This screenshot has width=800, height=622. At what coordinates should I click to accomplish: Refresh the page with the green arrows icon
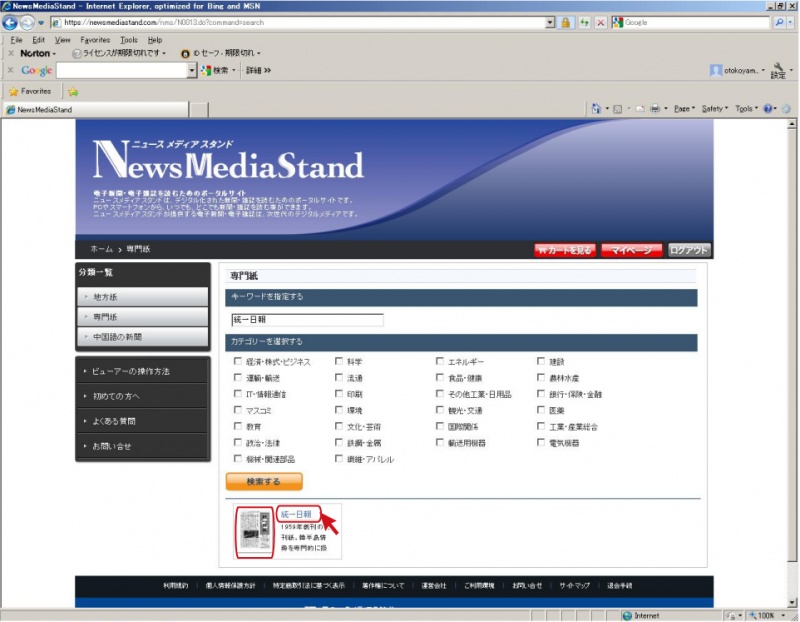click(x=584, y=22)
